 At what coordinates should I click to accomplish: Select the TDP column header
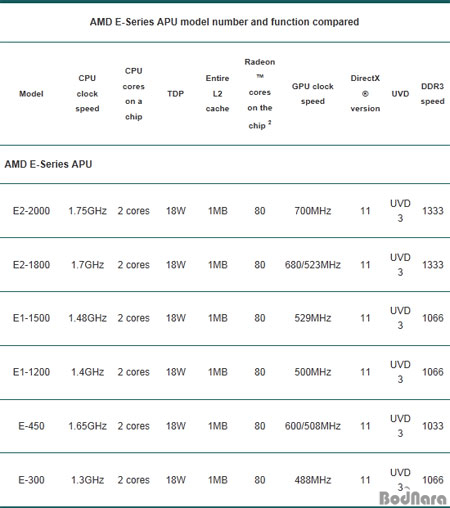pyautogui.click(x=176, y=94)
